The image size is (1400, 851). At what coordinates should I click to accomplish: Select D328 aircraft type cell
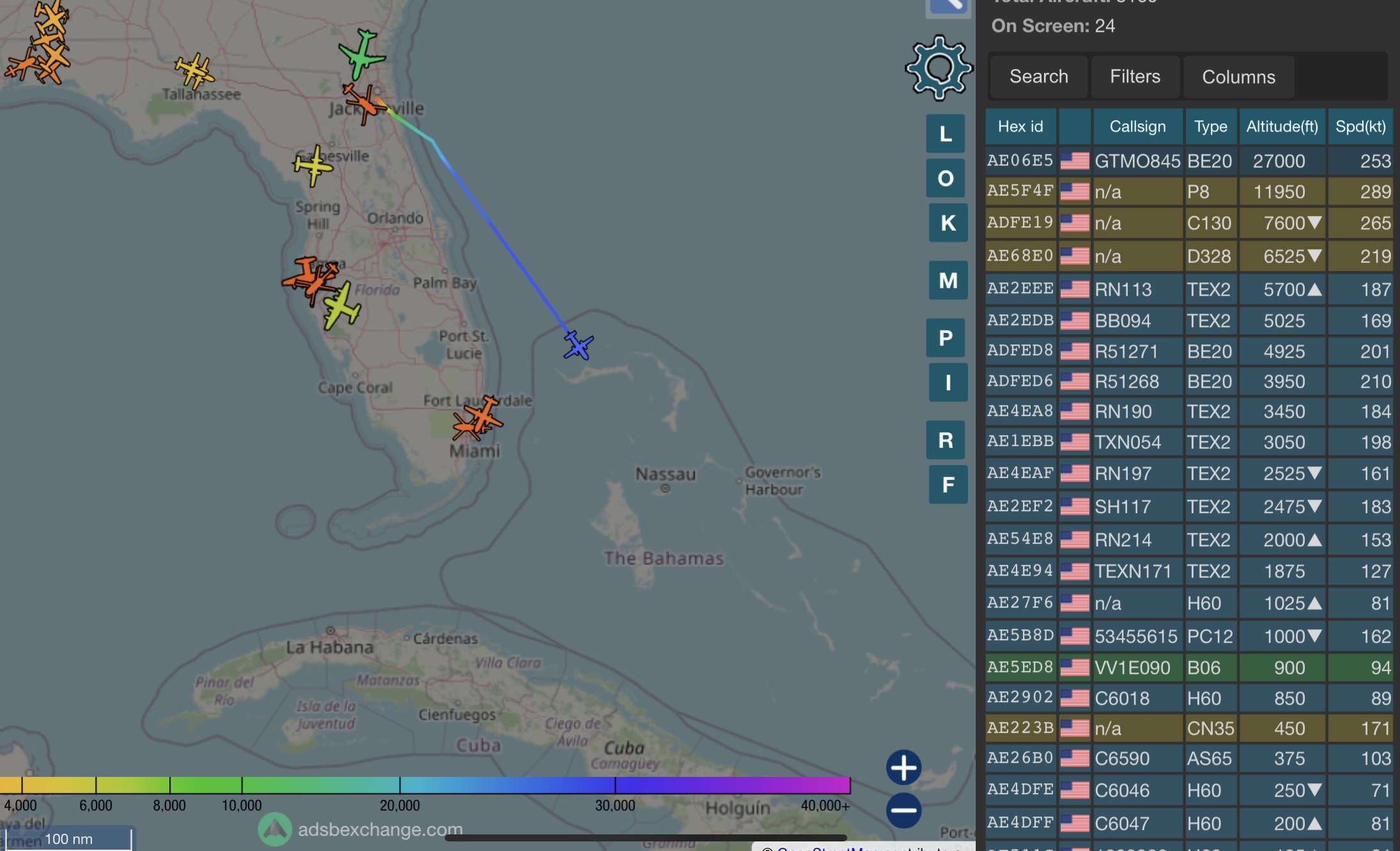click(x=1210, y=256)
